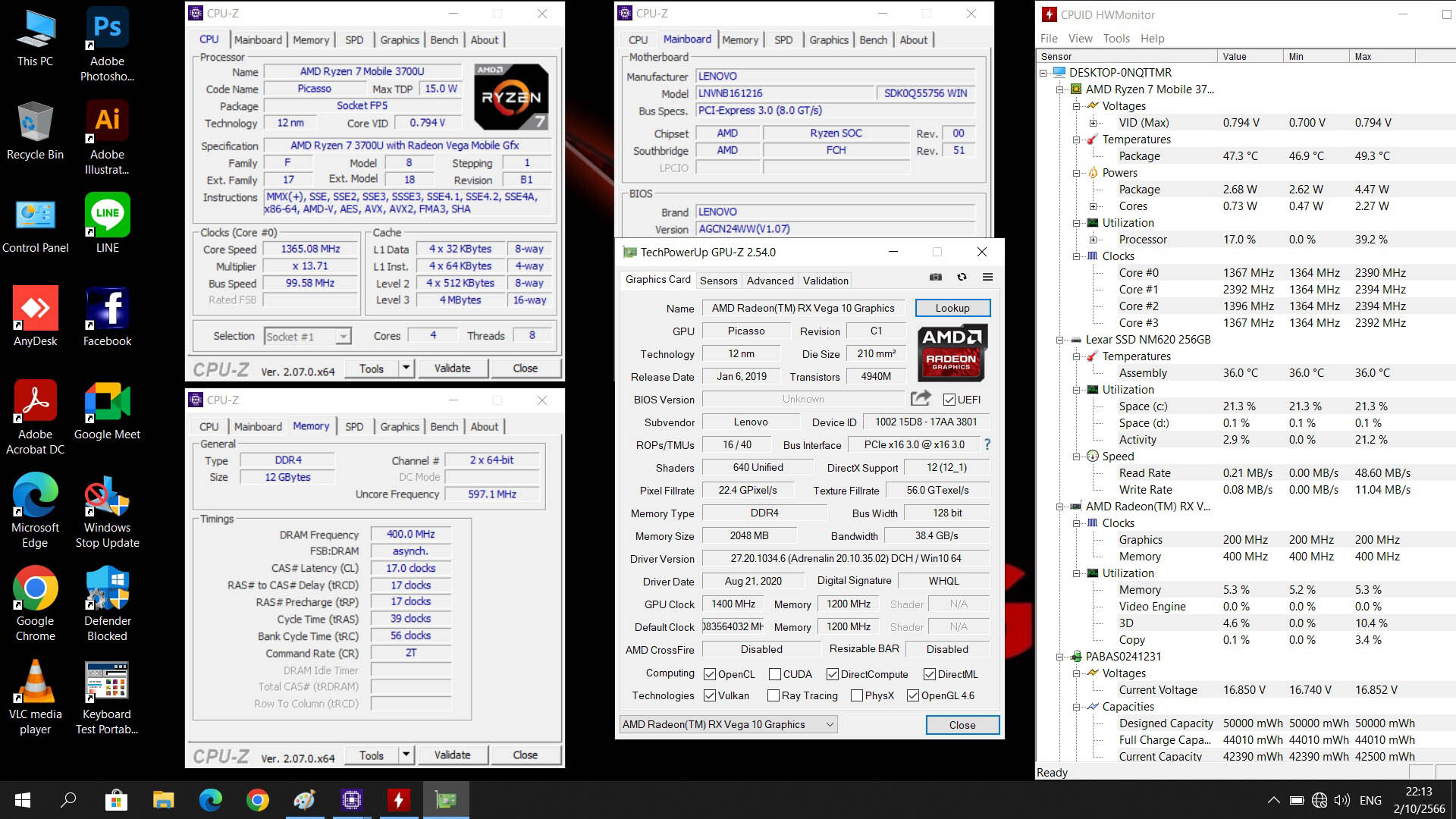Click the BIOS export share icon
1456x819 pixels.
coord(921,399)
